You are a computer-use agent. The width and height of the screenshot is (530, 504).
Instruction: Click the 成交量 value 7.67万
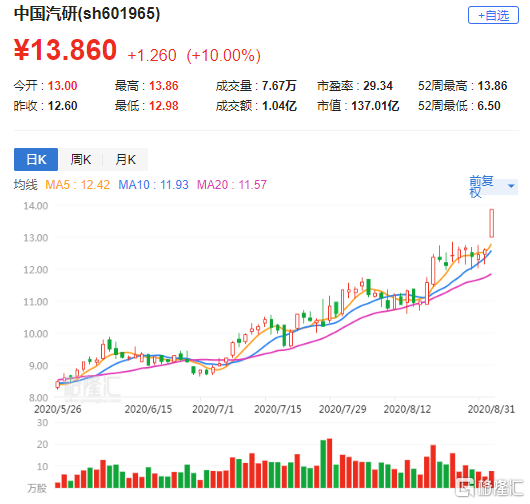(279, 86)
